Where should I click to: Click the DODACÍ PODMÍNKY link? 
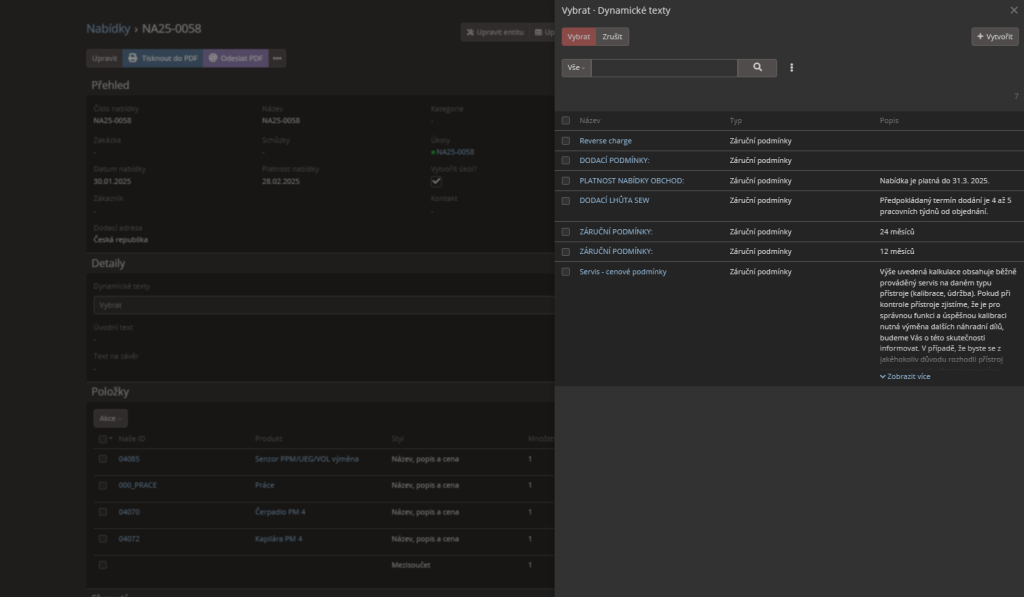point(614,160)
